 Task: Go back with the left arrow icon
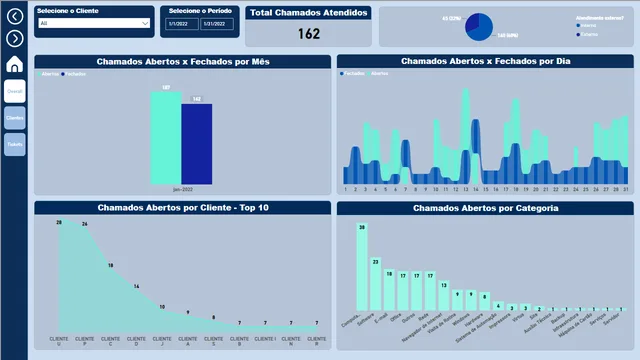click(15, 17)
